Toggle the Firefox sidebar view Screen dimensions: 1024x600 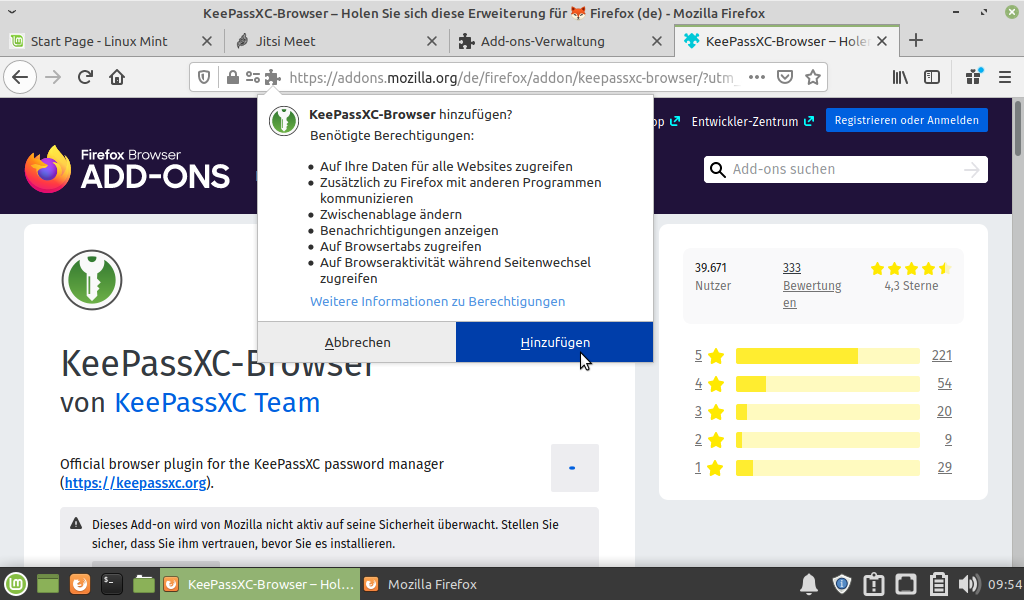point(932,78)
